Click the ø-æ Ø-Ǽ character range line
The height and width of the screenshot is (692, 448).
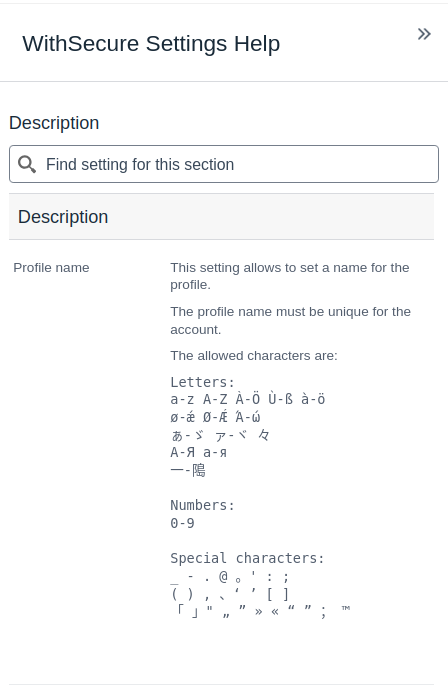[x=215, y=417]
